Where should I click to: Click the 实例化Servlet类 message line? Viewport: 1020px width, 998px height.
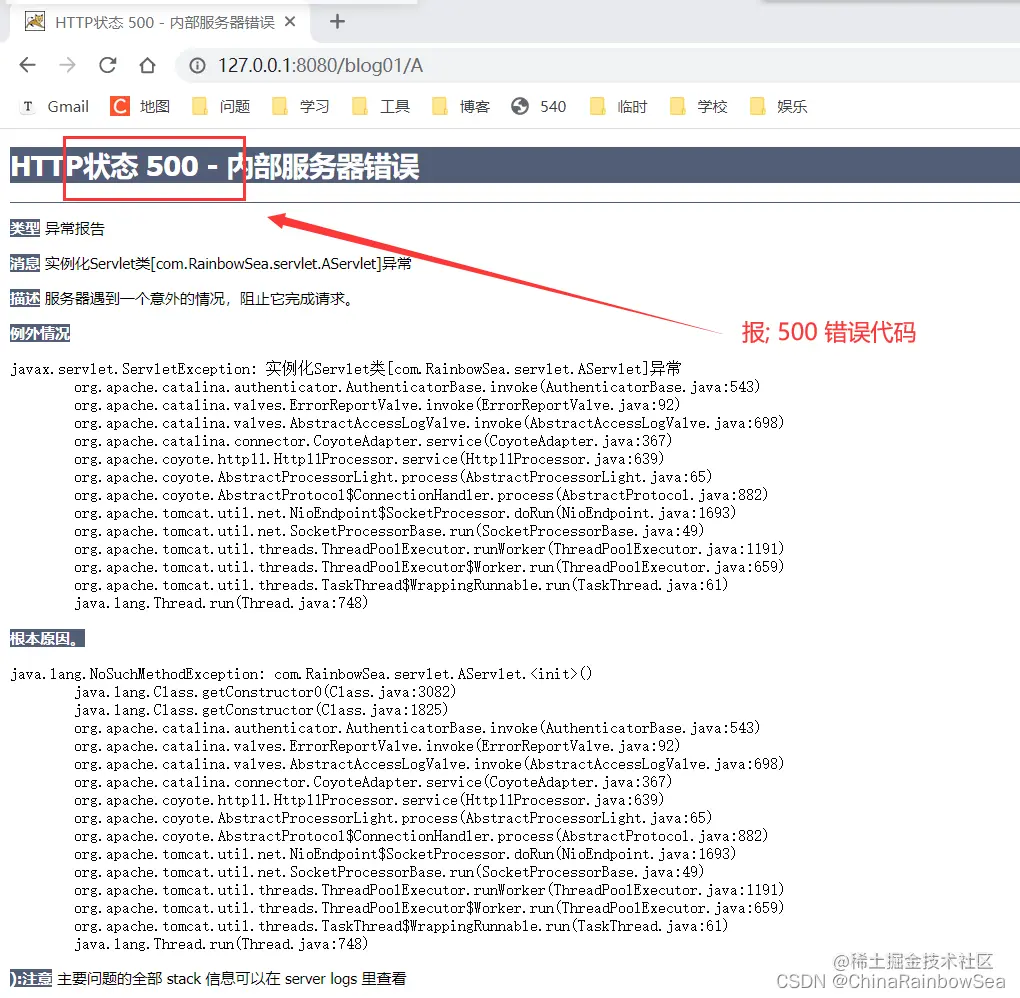(228, 263)
